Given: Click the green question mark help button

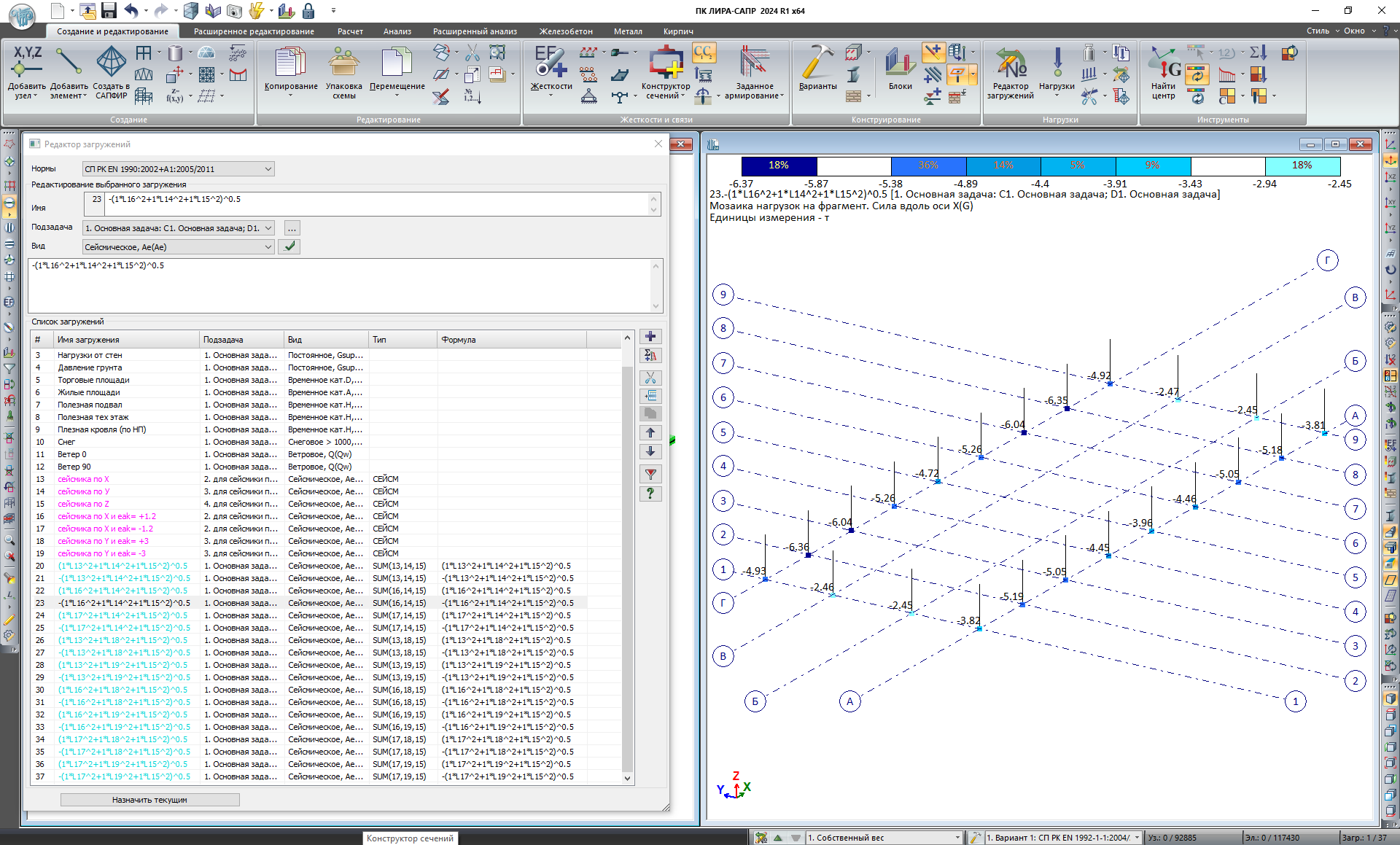Looking at the screenshot, I should click(650, 494).
